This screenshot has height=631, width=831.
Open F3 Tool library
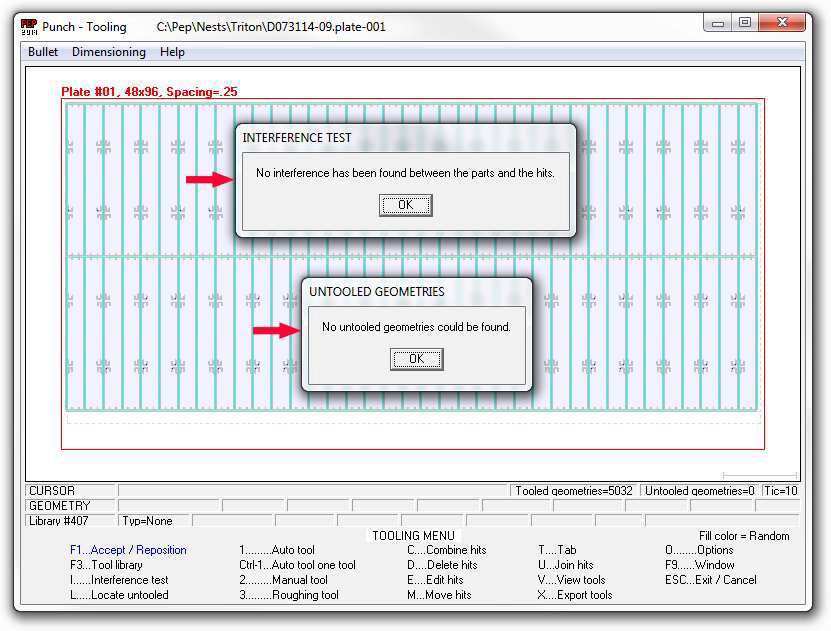click(x=106, y=565)
